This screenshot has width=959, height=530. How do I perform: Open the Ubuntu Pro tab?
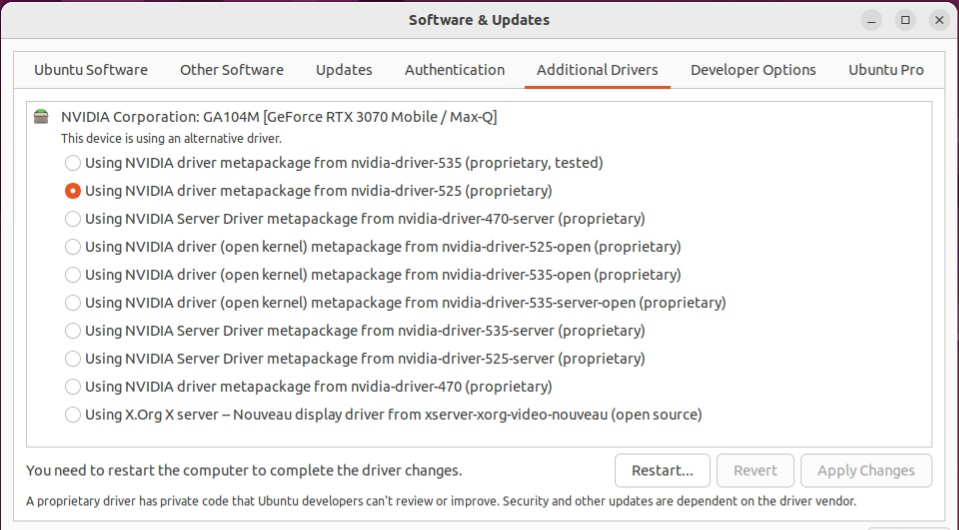pyautogui.click(x=886, y=70)
